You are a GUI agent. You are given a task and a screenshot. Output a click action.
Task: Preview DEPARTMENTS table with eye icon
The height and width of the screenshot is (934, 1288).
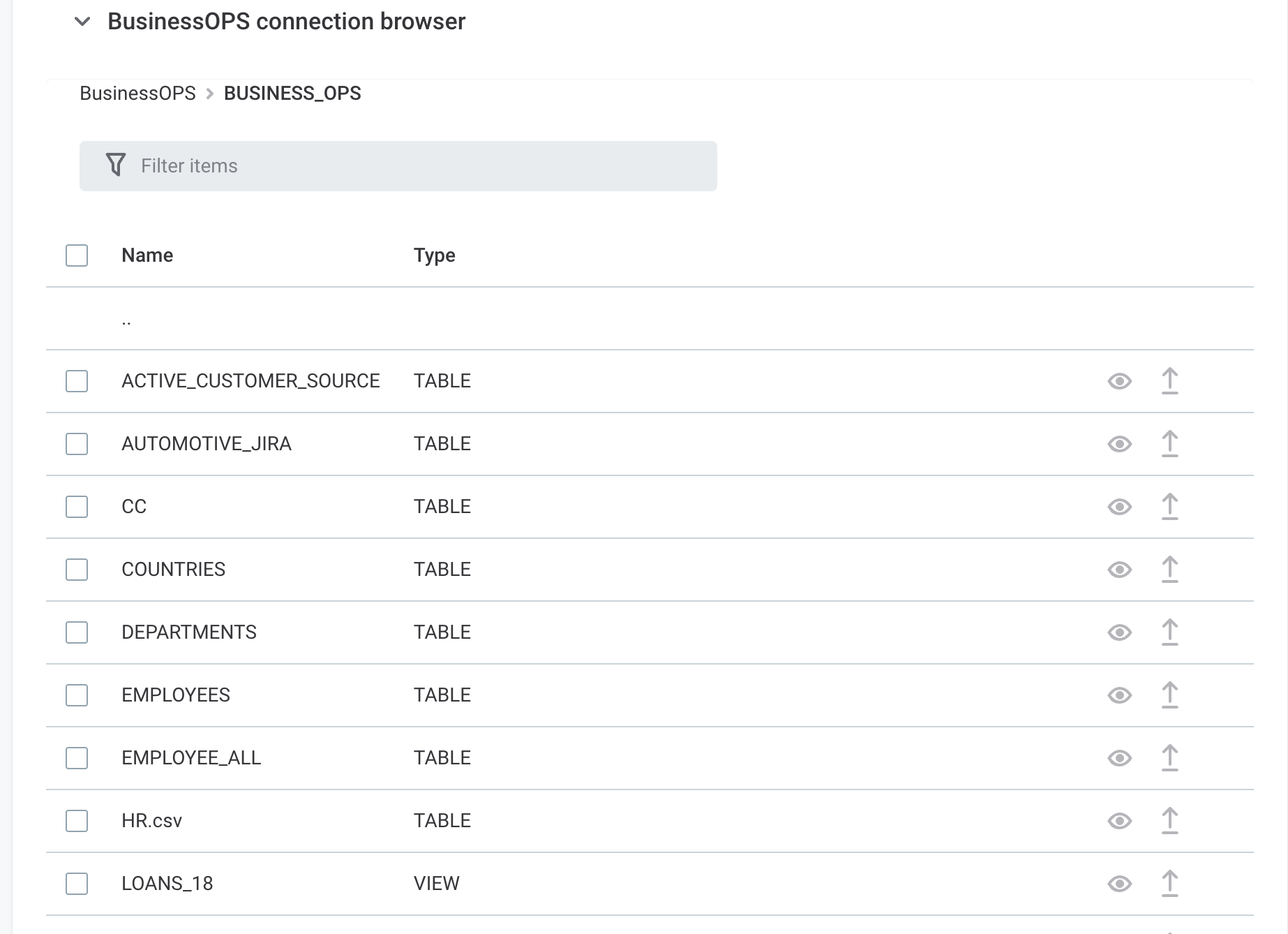click(x=1119, y=632)
